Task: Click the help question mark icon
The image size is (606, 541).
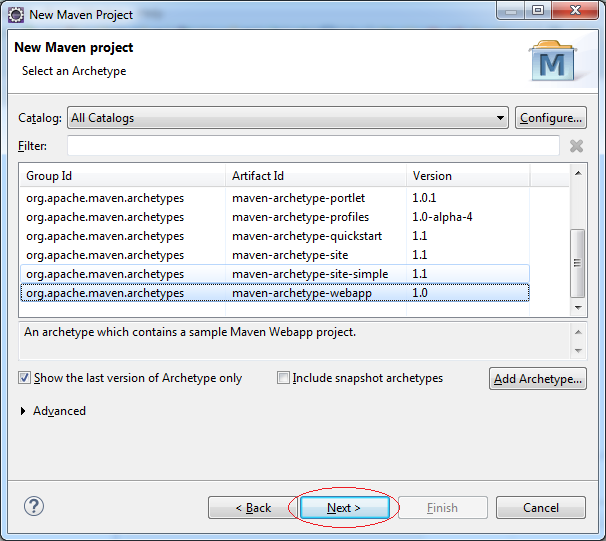Action: [34, 506]
